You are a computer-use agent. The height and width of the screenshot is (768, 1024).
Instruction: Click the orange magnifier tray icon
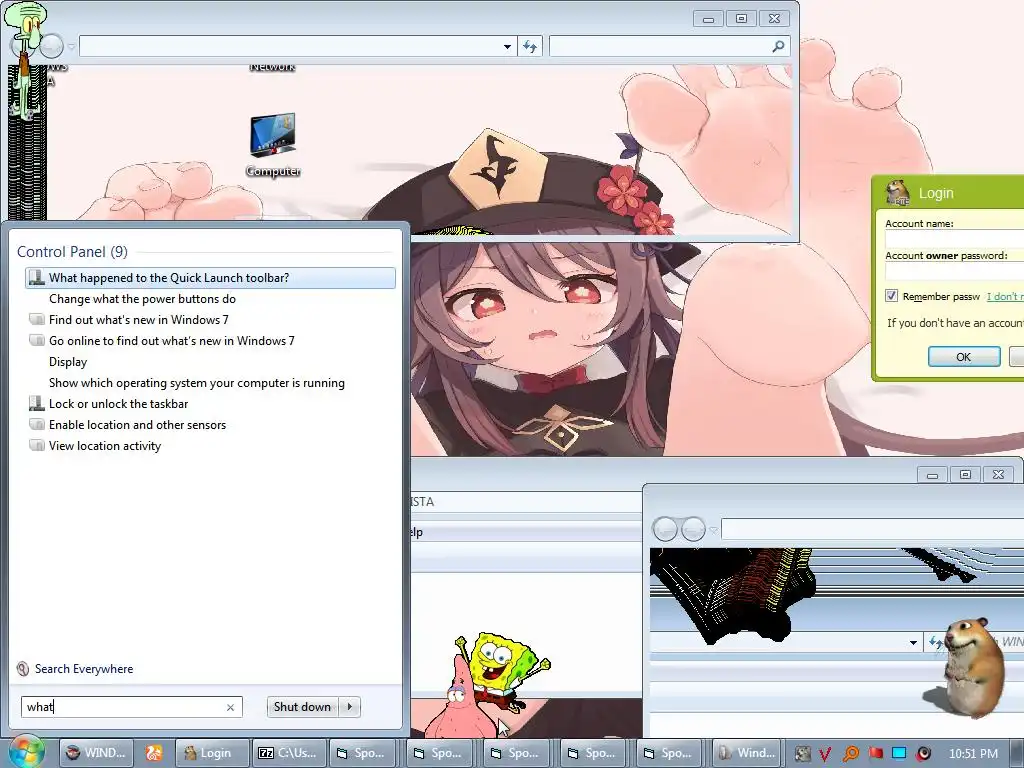850,754
